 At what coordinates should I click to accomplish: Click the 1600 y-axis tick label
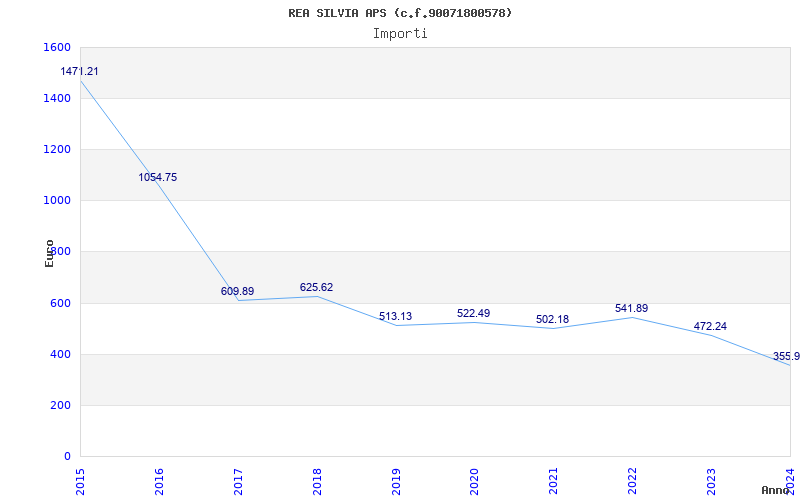(57, 48)
